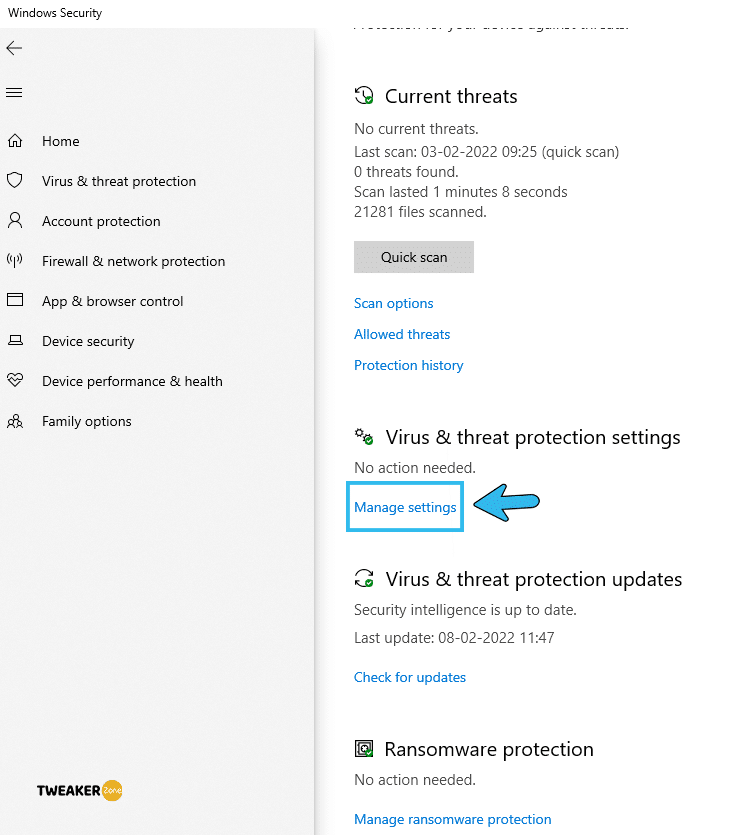Viewport: 744px width, 835px height.
Task: Click the Virus & threat protection settings heading
Action: click(533, 437)
